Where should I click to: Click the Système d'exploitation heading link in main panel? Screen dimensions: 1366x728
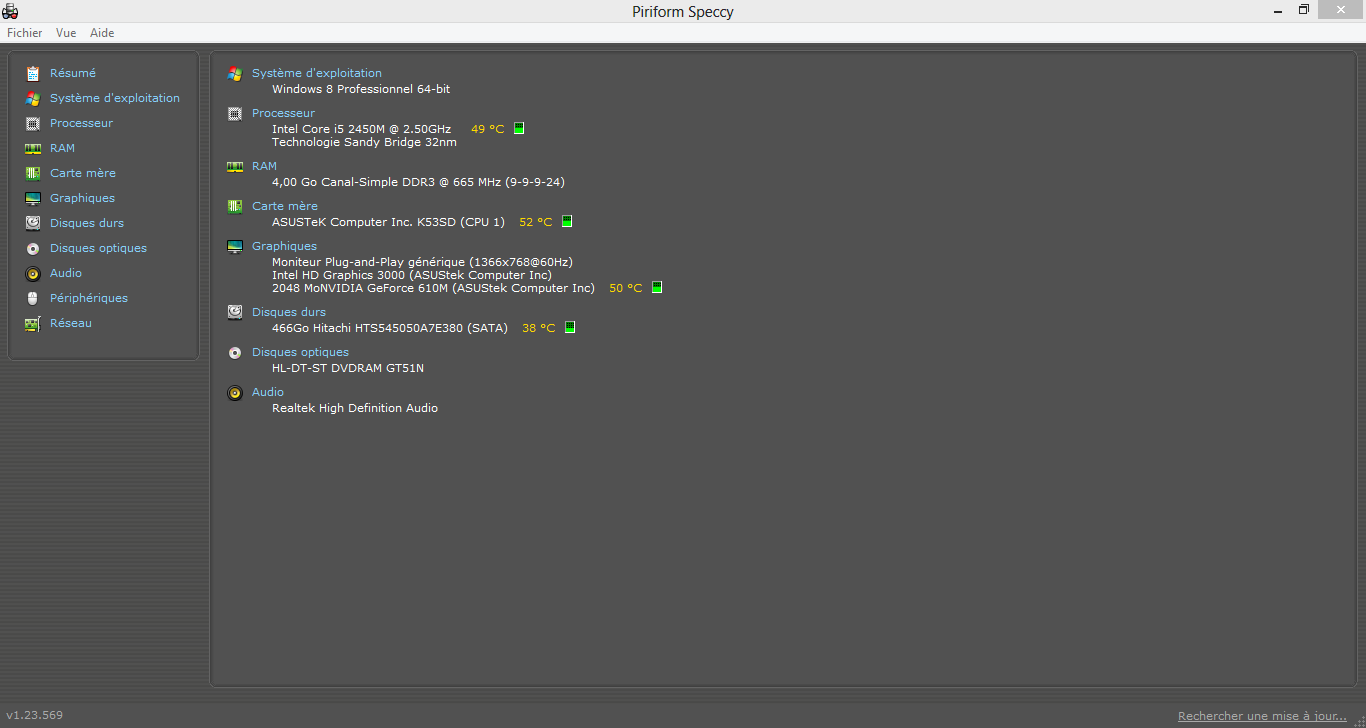[x=317, y=73]
